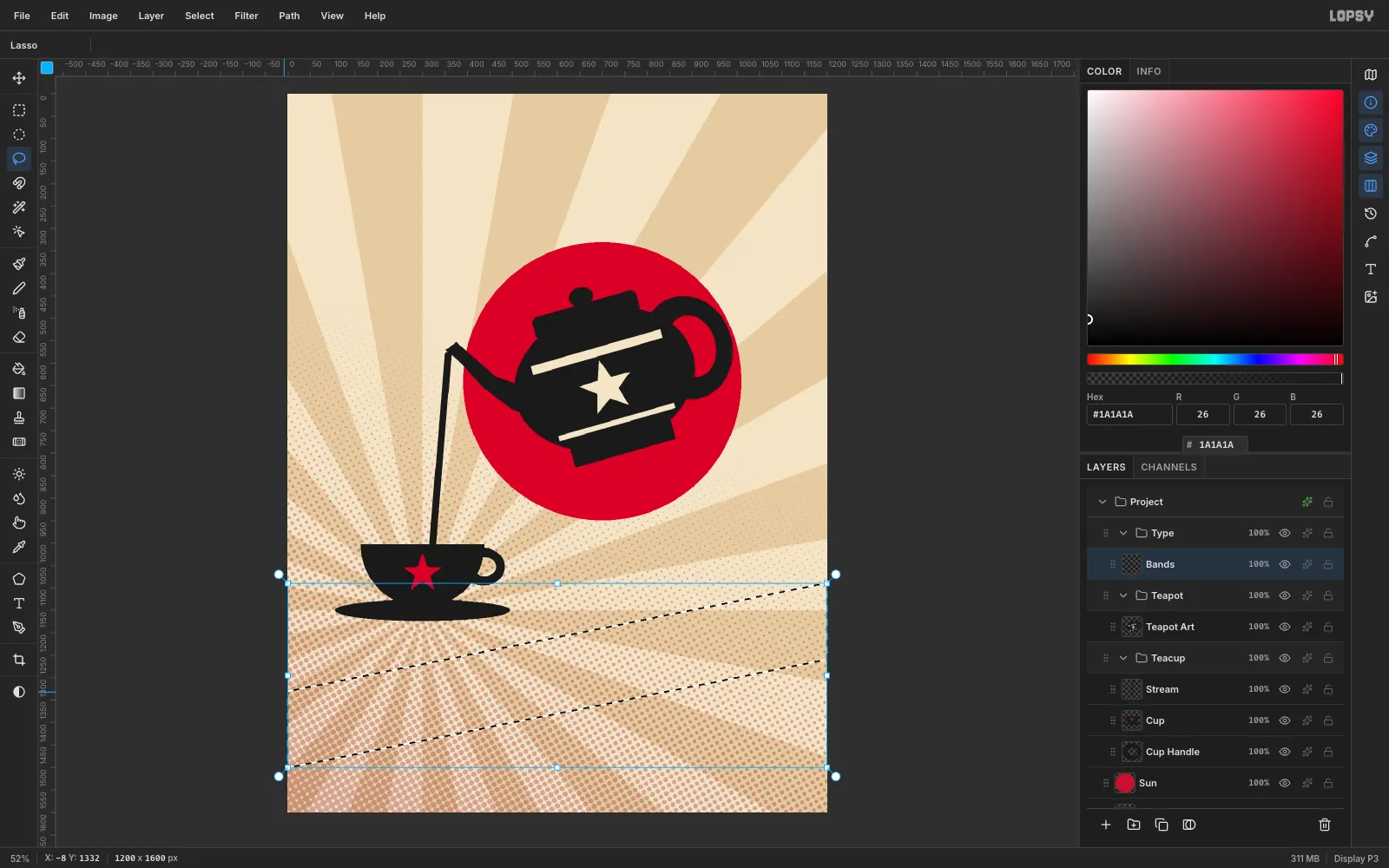Pick a color in the saturation field

[x=1215, y=218]
